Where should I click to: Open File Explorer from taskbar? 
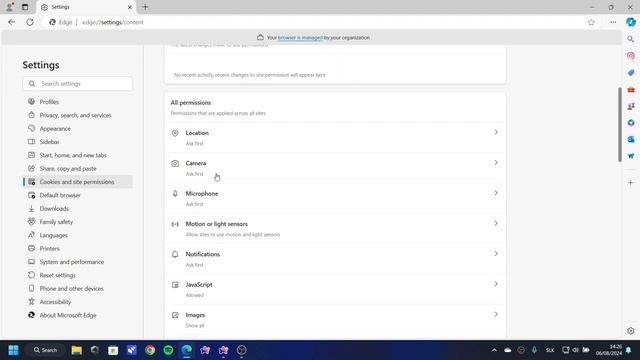(x=76, y=350)
